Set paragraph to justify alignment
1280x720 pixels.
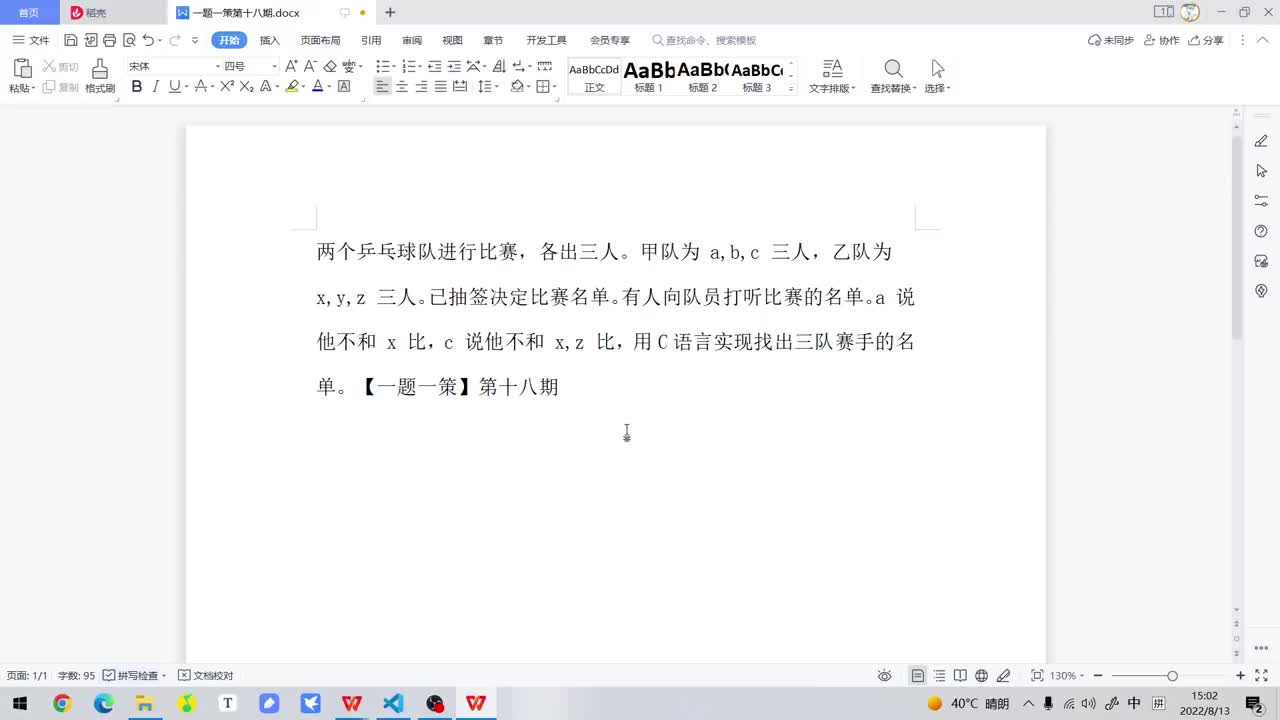(440, 87)
